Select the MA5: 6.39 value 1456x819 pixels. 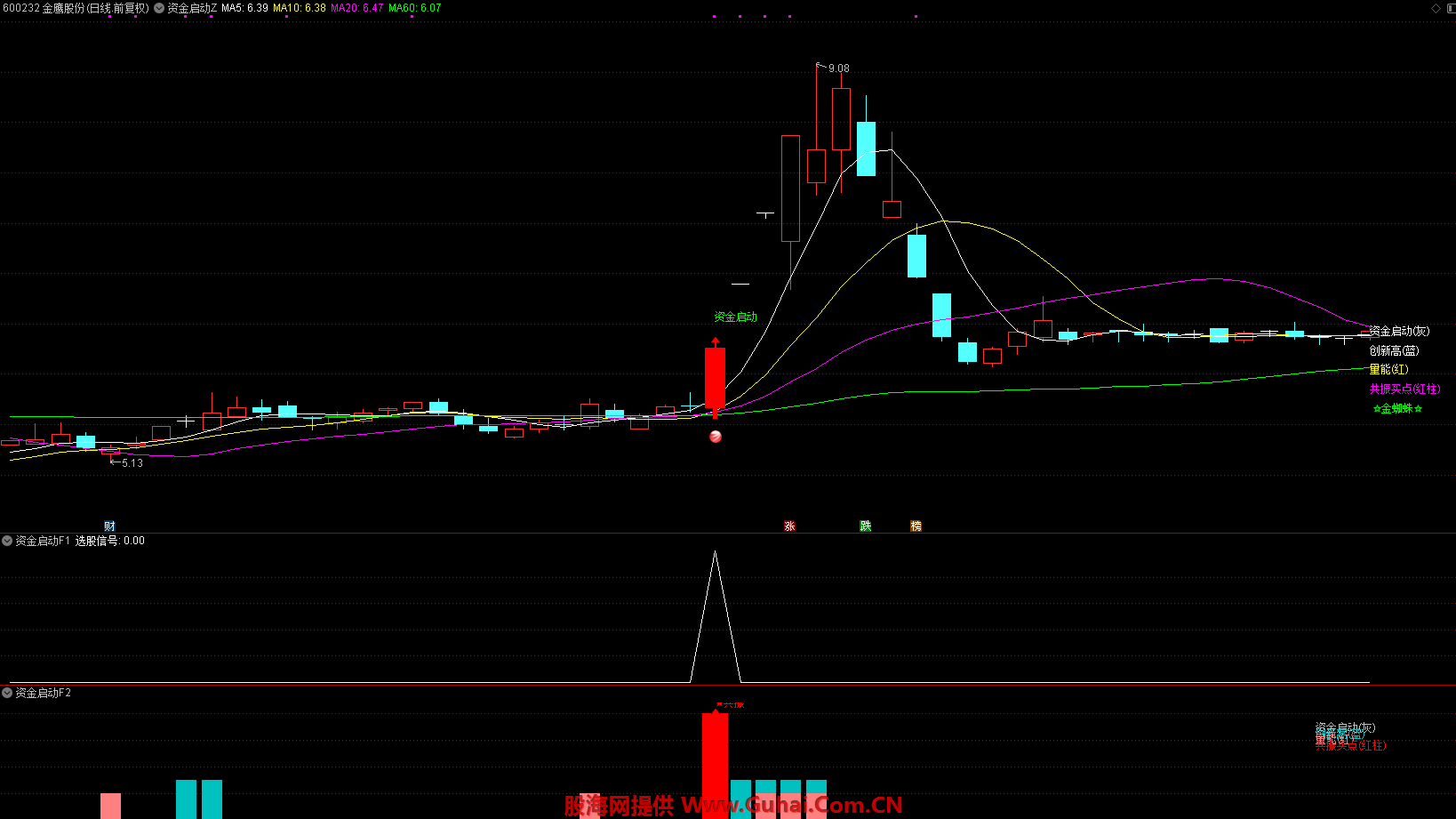click(x=244, y=8)
